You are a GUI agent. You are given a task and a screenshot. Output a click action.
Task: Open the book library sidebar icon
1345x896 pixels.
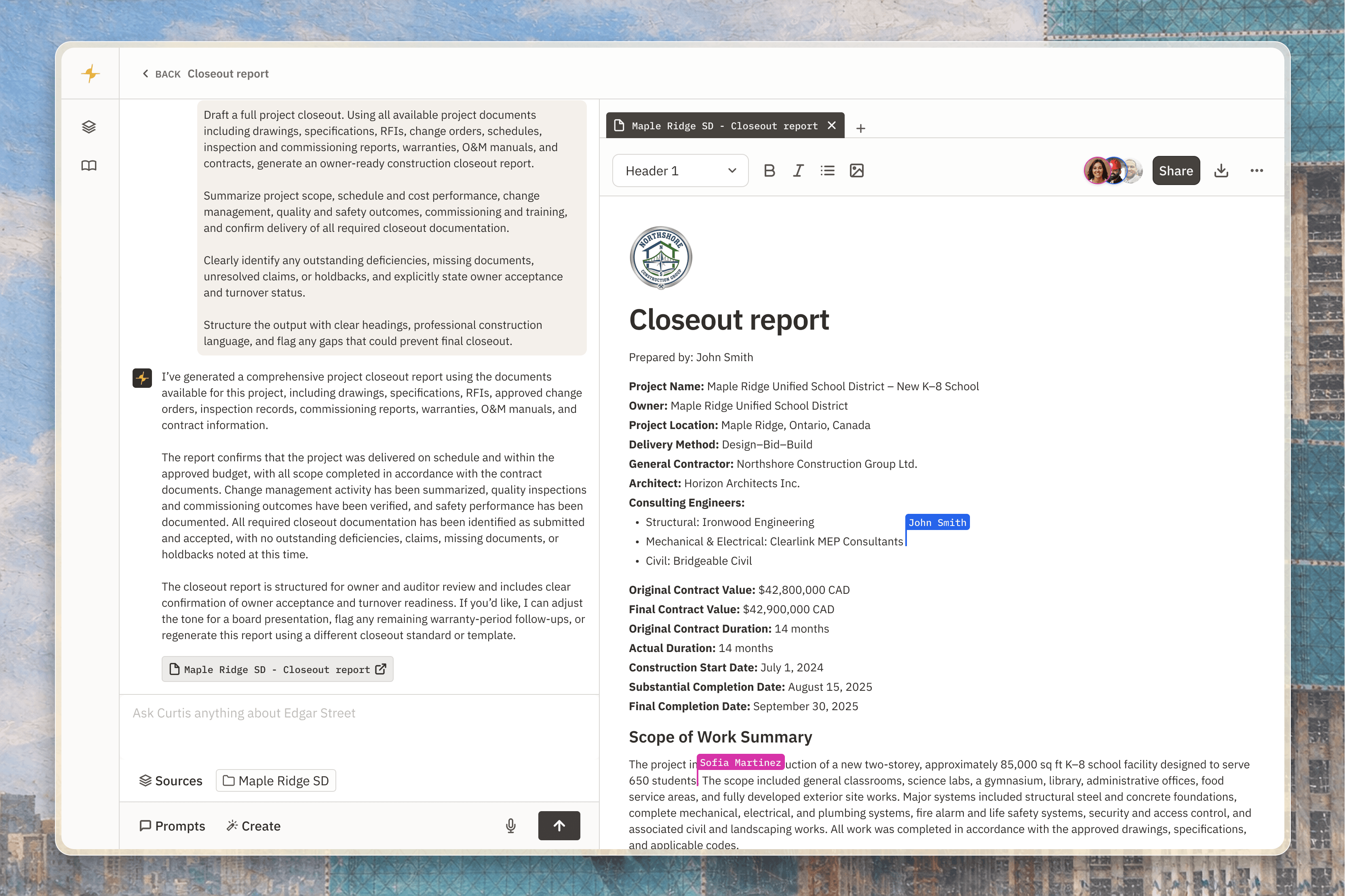pyautogui.click(x=89, y=166)
